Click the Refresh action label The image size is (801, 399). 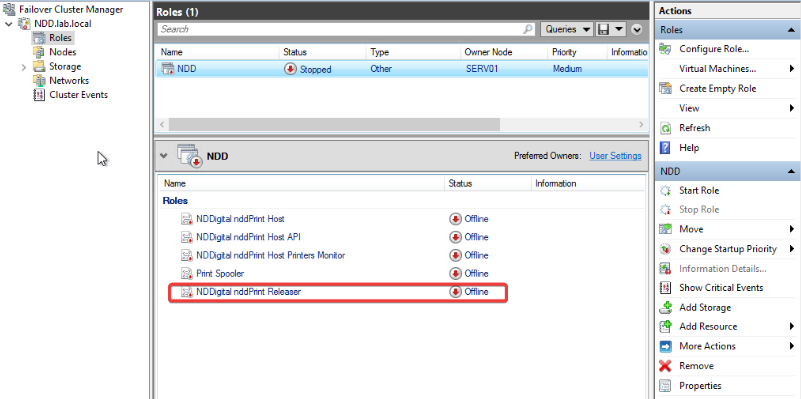695,128
